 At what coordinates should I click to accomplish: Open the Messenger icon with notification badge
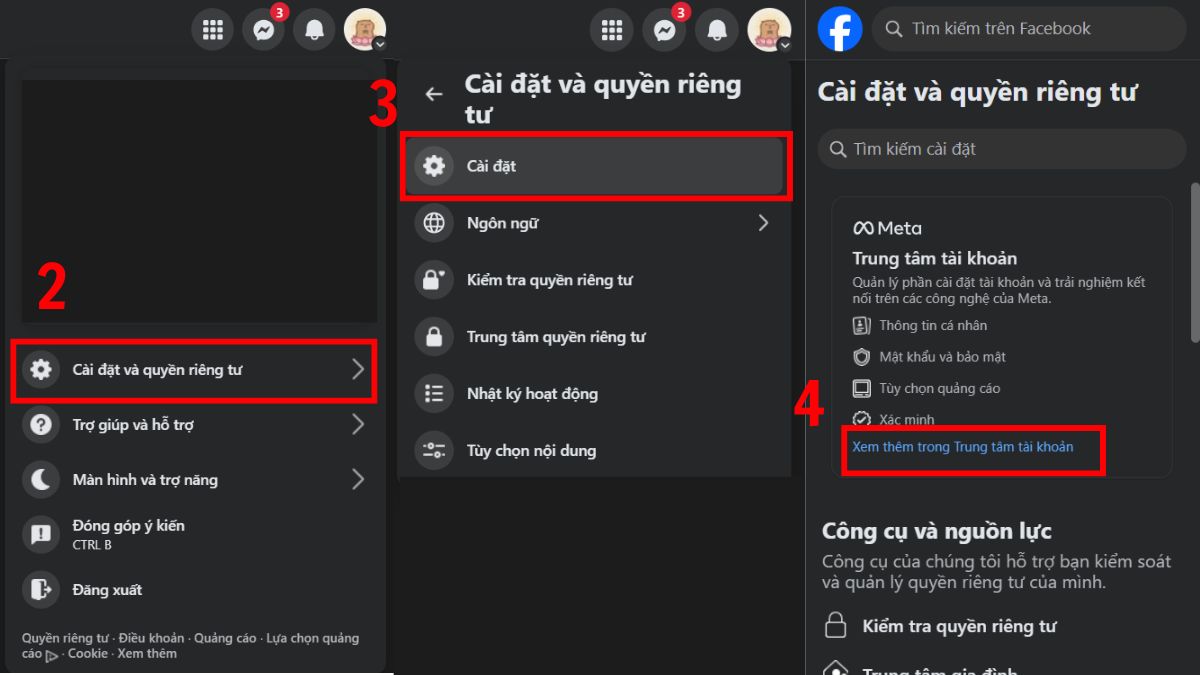263,29
